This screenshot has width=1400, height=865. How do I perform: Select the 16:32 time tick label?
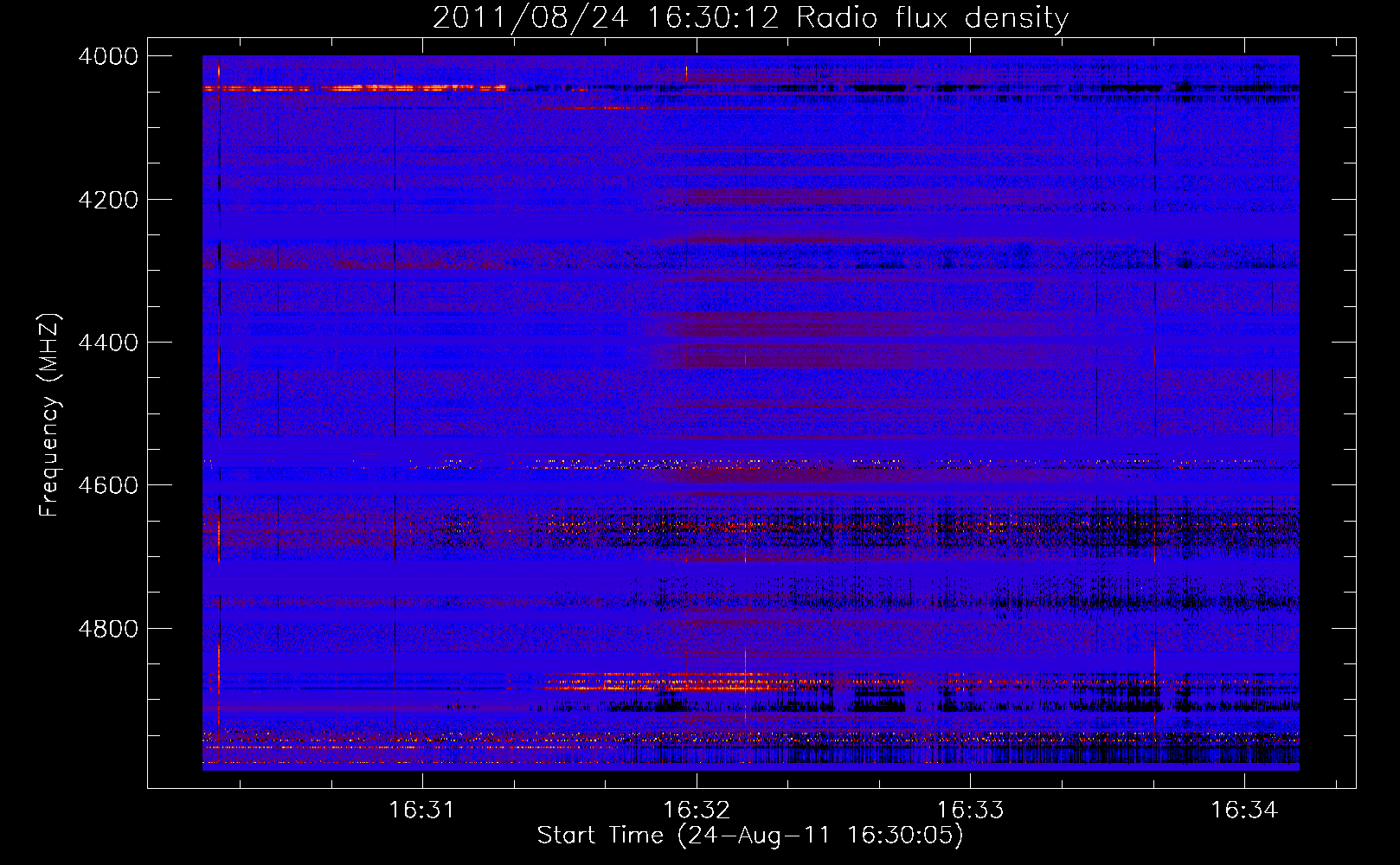(x=696, y=810)
